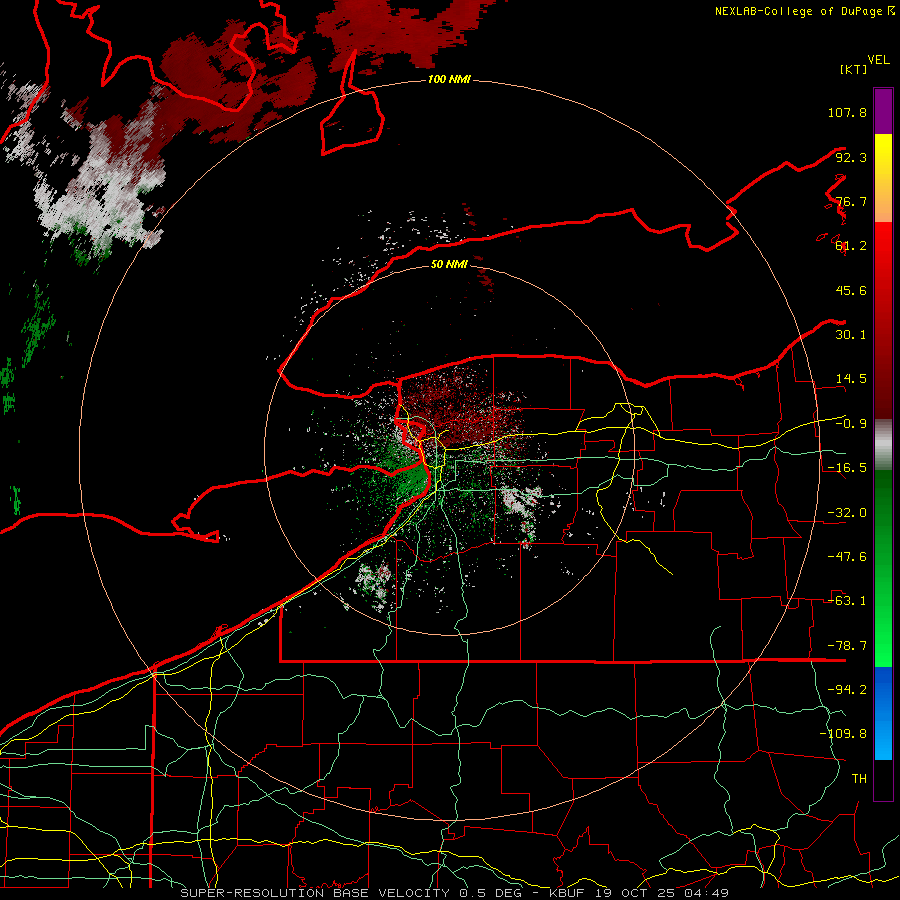Click the 76.7 legend value
The width and height of the screenshot is (900, 900).
tap(851, 201)
